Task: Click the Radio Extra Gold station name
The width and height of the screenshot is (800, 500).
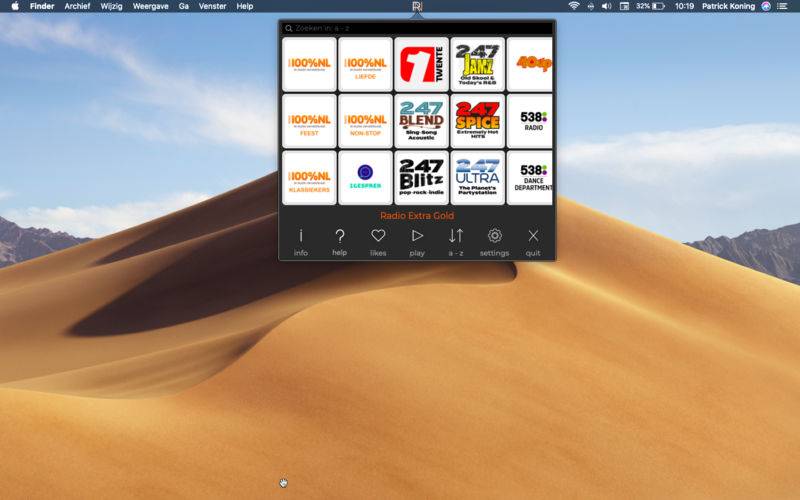Action: click(x=417, y=215)
